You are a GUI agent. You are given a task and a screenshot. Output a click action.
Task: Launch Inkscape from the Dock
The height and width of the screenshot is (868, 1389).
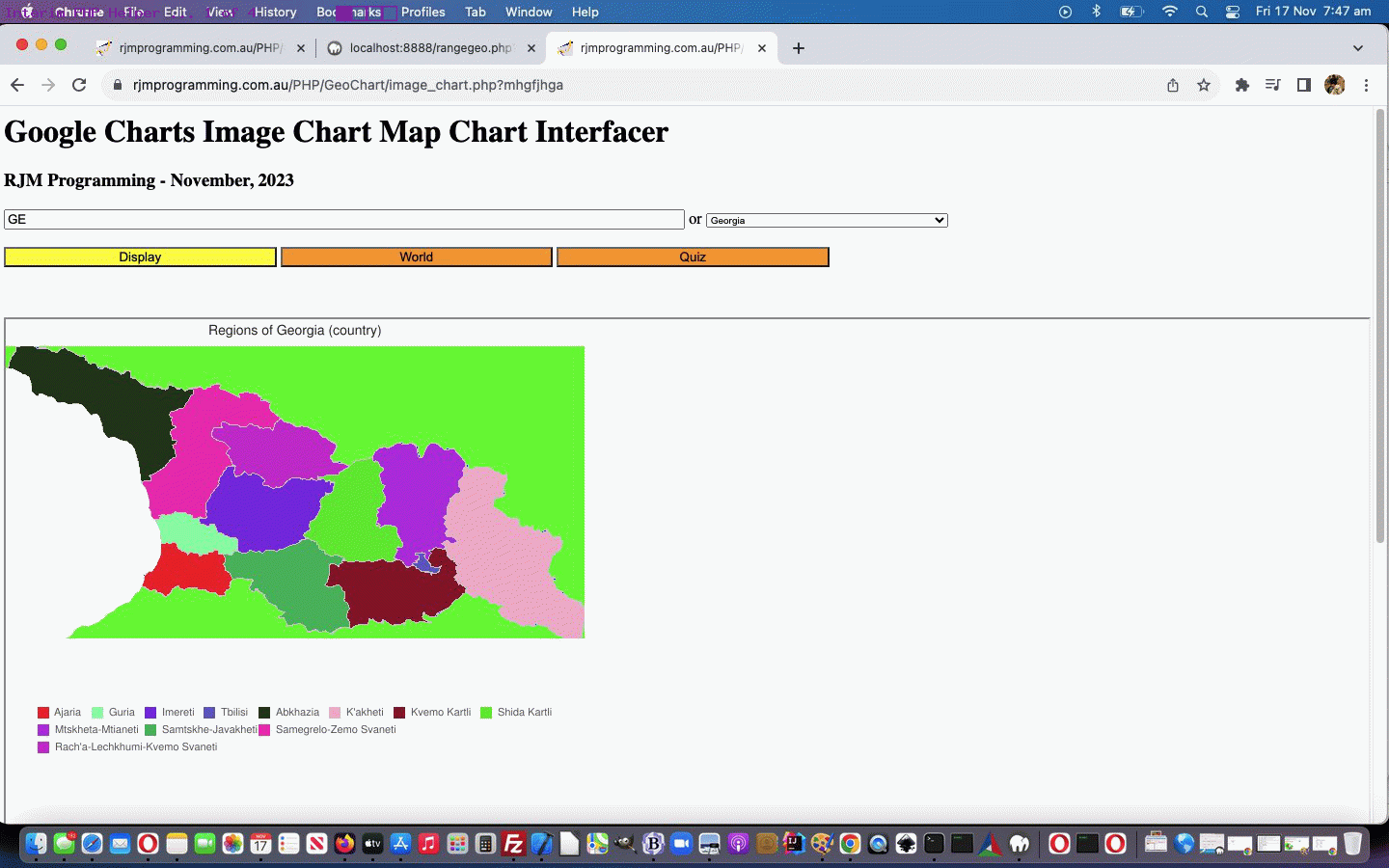click(x=904, y=844)
